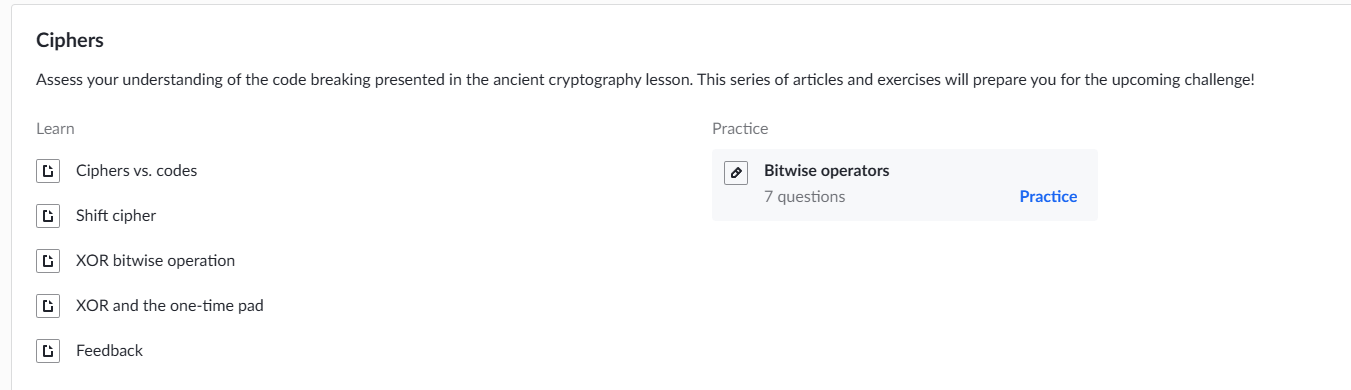Click the Learn column label
The width and height of the screenshot is (1351, 390).
[55, 129]
